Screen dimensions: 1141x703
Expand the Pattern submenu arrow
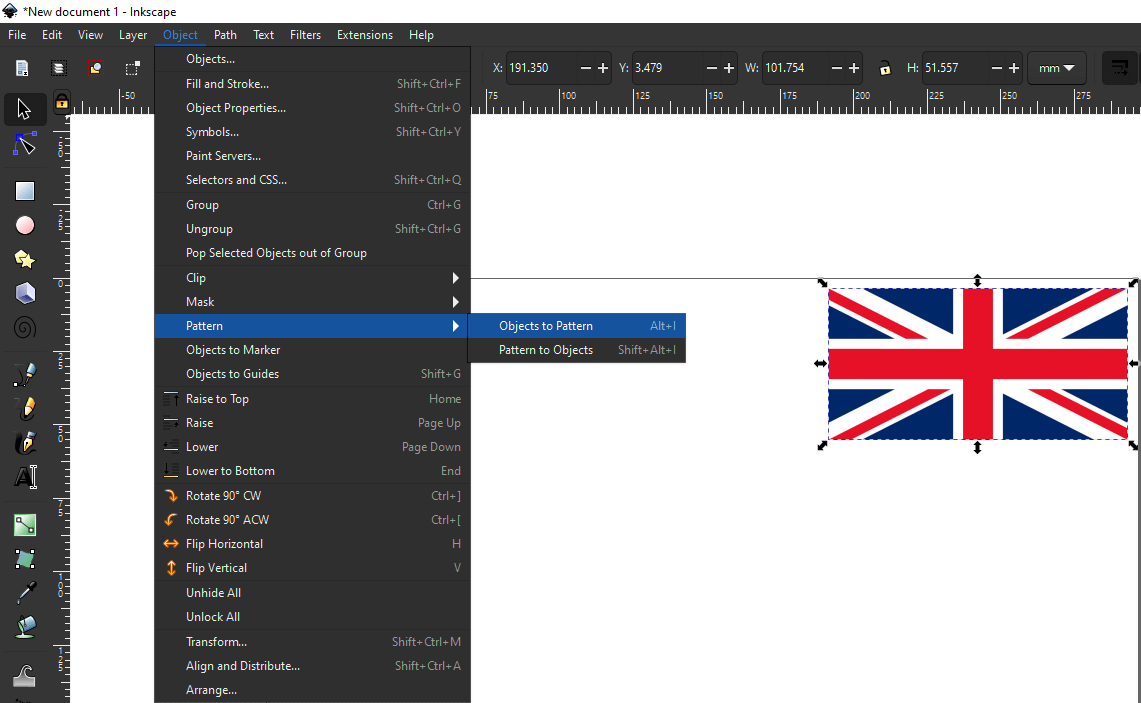pos(456,326)
